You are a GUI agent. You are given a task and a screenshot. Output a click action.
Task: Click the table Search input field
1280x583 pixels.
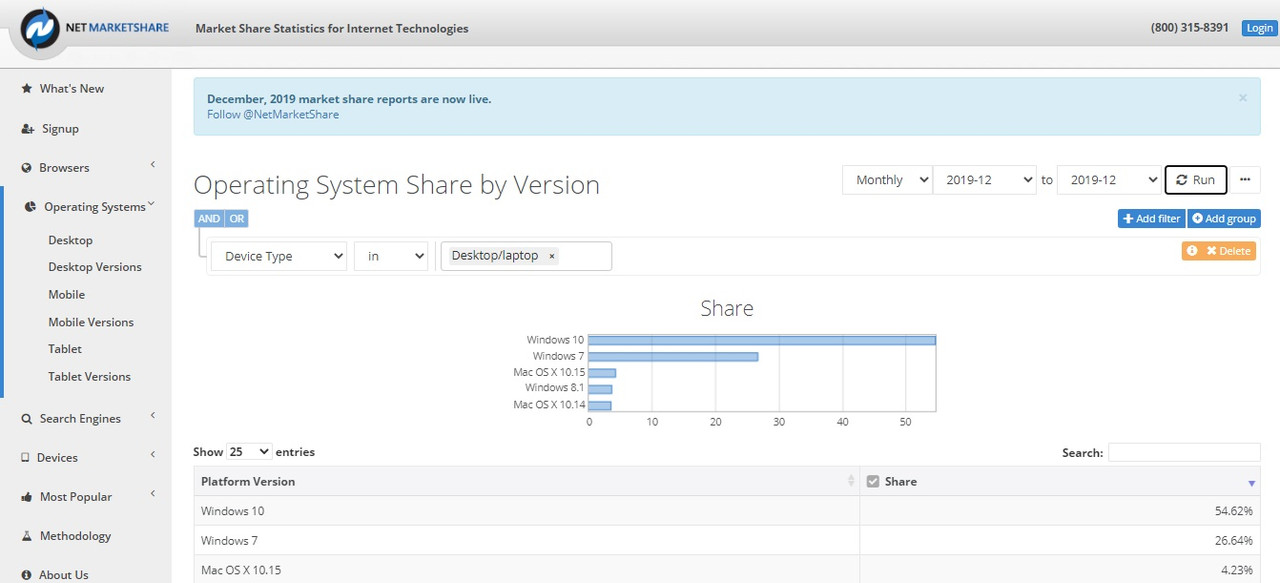point(1184,452)
